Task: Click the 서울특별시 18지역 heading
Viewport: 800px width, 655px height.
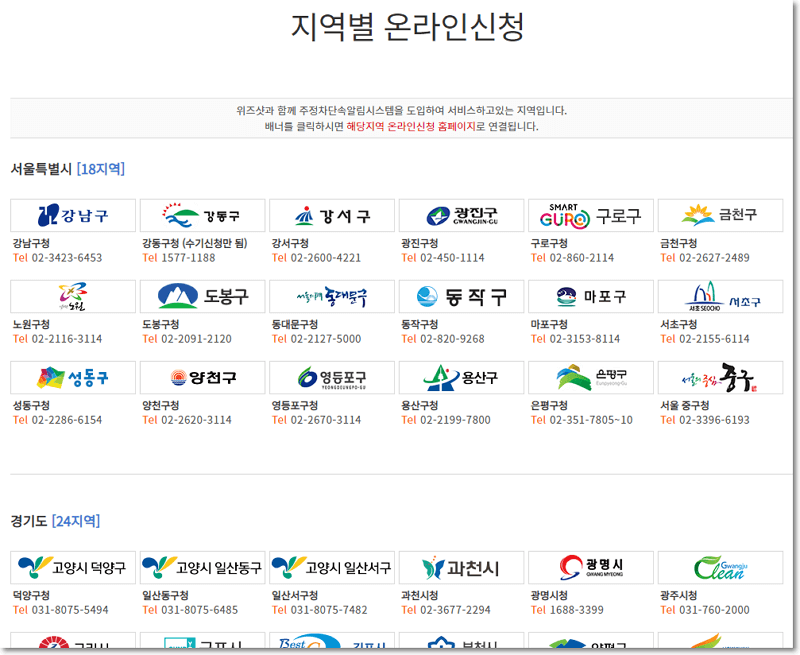Action: tap(67, 169)
